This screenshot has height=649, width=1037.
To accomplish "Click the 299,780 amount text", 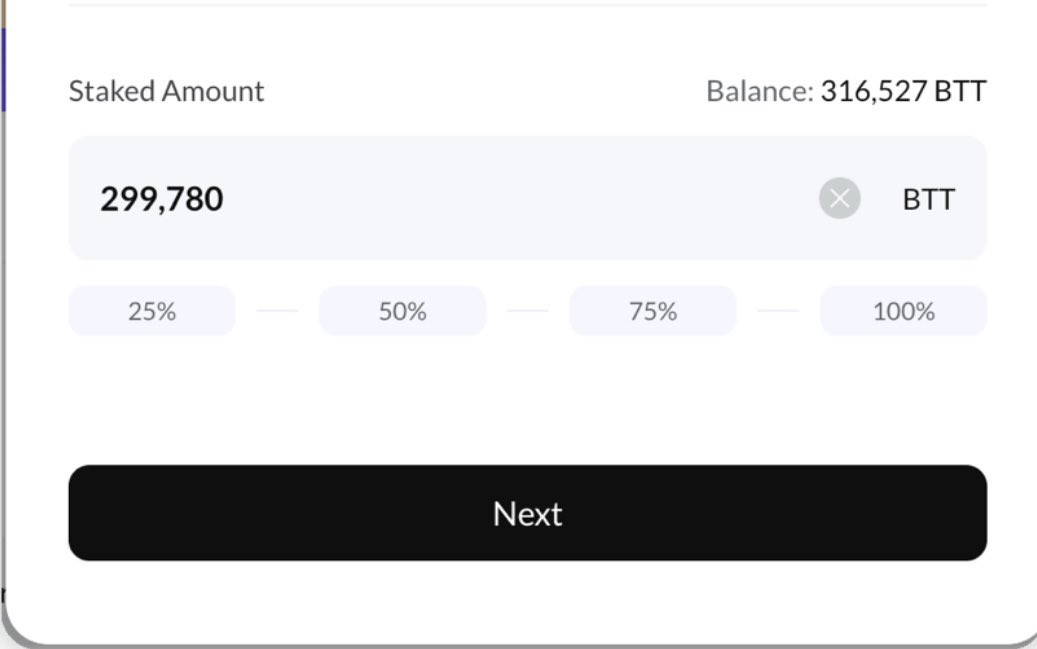I will click(162, 199).
